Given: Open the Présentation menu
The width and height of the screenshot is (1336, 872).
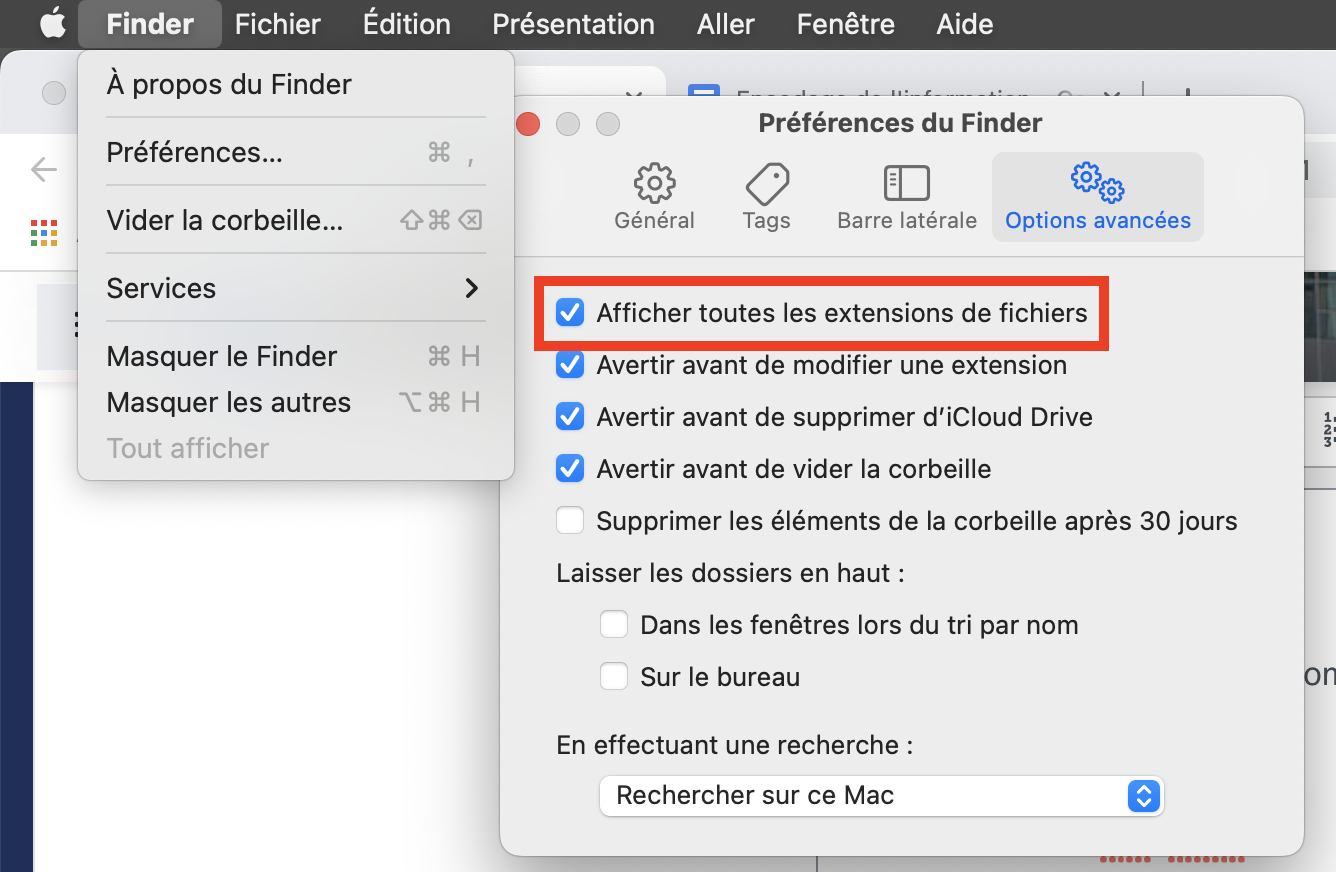Looking at the screenshot, I should (x=573, y=24).
